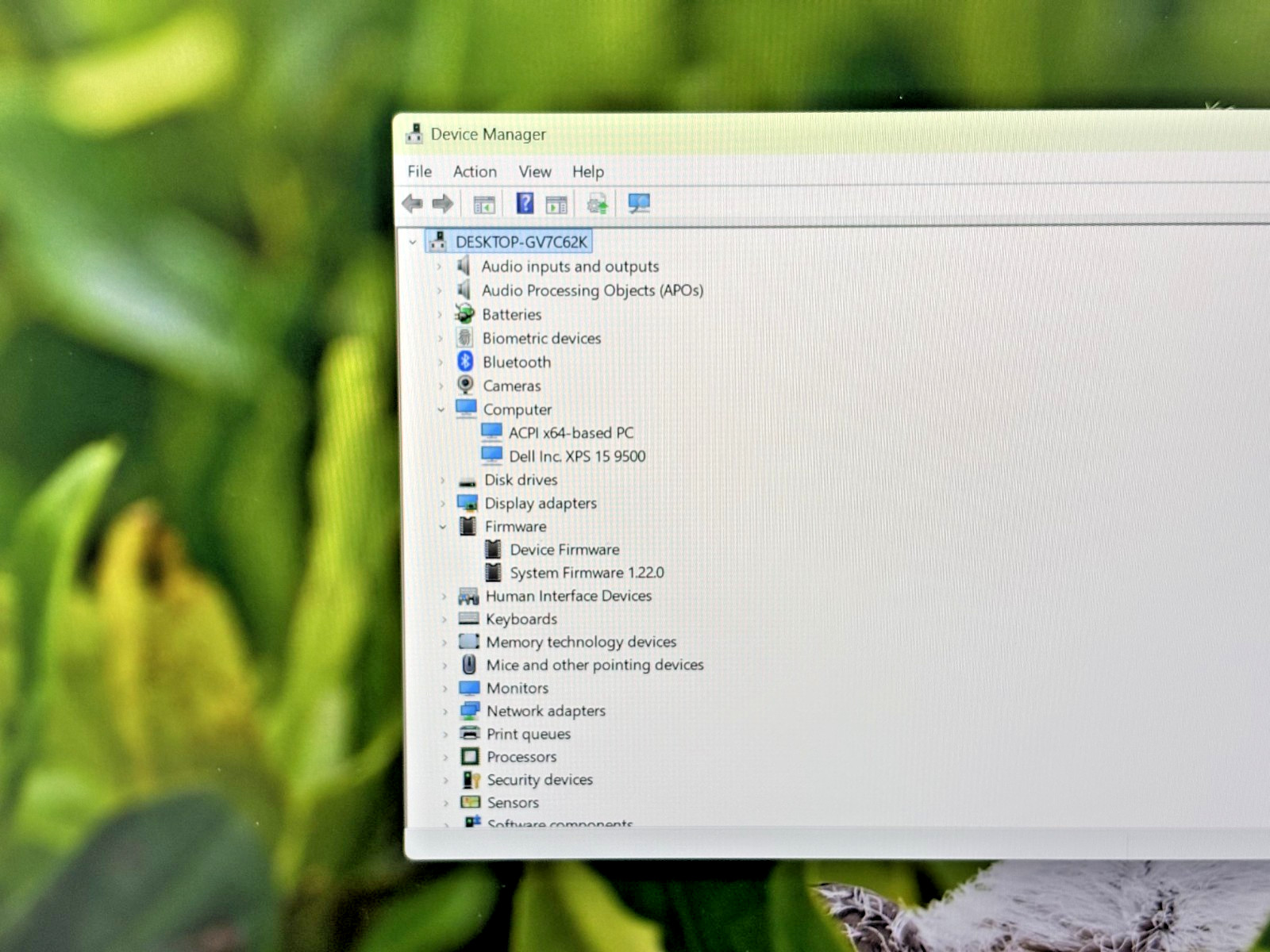Open the Help menu
Viewport: 1270px width, 952px height.
[x=588, y=171]
